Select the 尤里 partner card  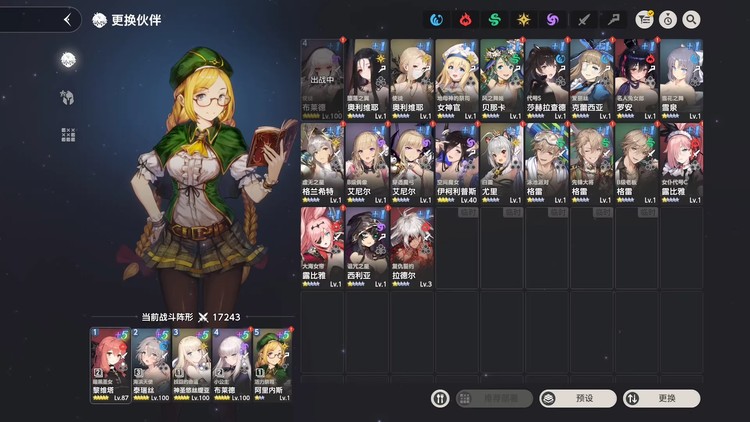pyautogui.click(x=502, y=164)
